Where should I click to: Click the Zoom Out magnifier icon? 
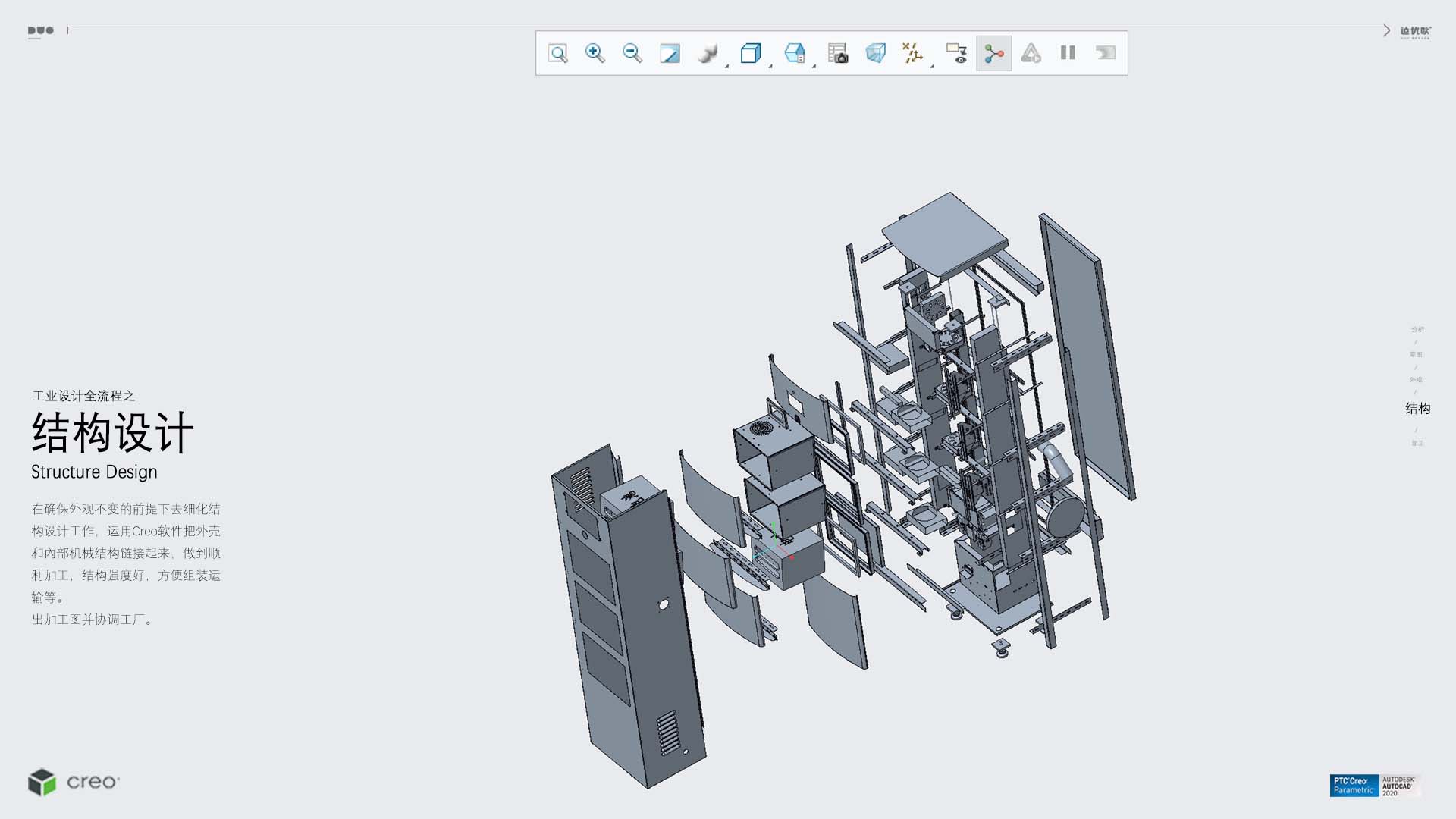pos(632,53)
